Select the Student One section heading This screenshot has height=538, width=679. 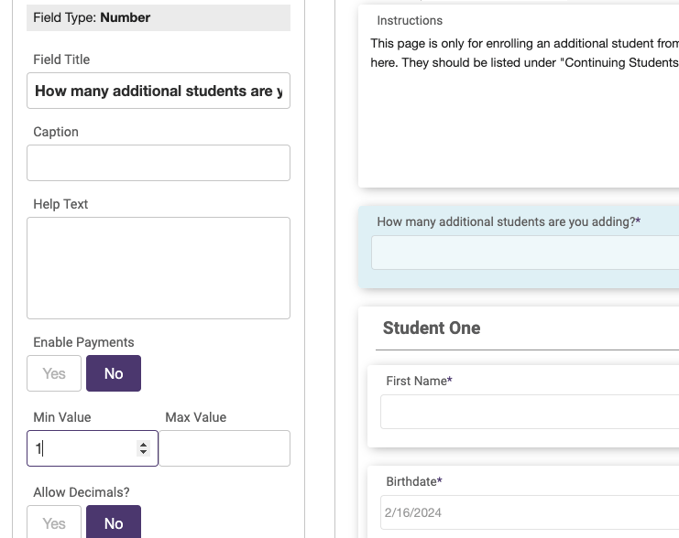431,328
